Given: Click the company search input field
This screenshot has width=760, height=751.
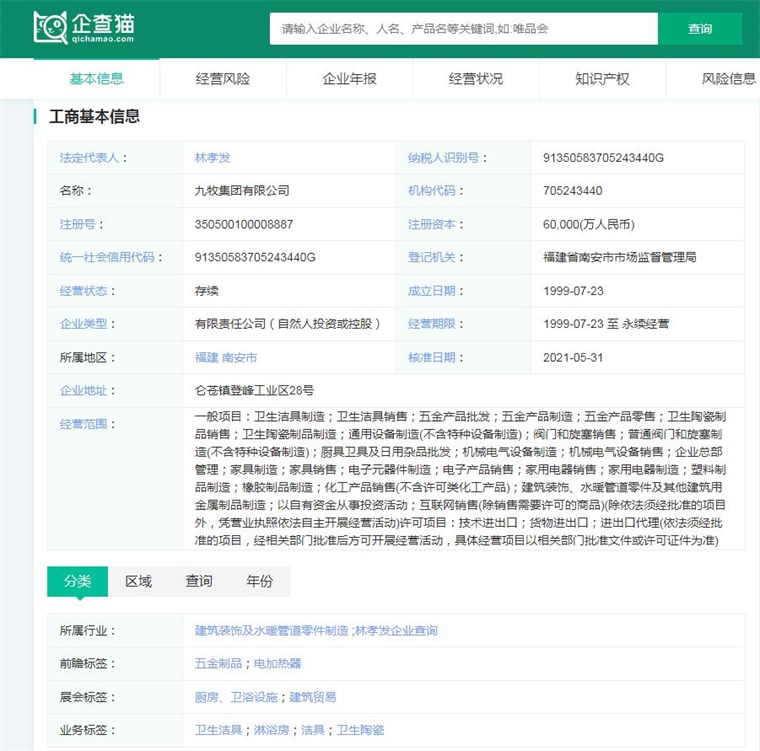Looking at the screenshot, I should click(x=463, y=29).
